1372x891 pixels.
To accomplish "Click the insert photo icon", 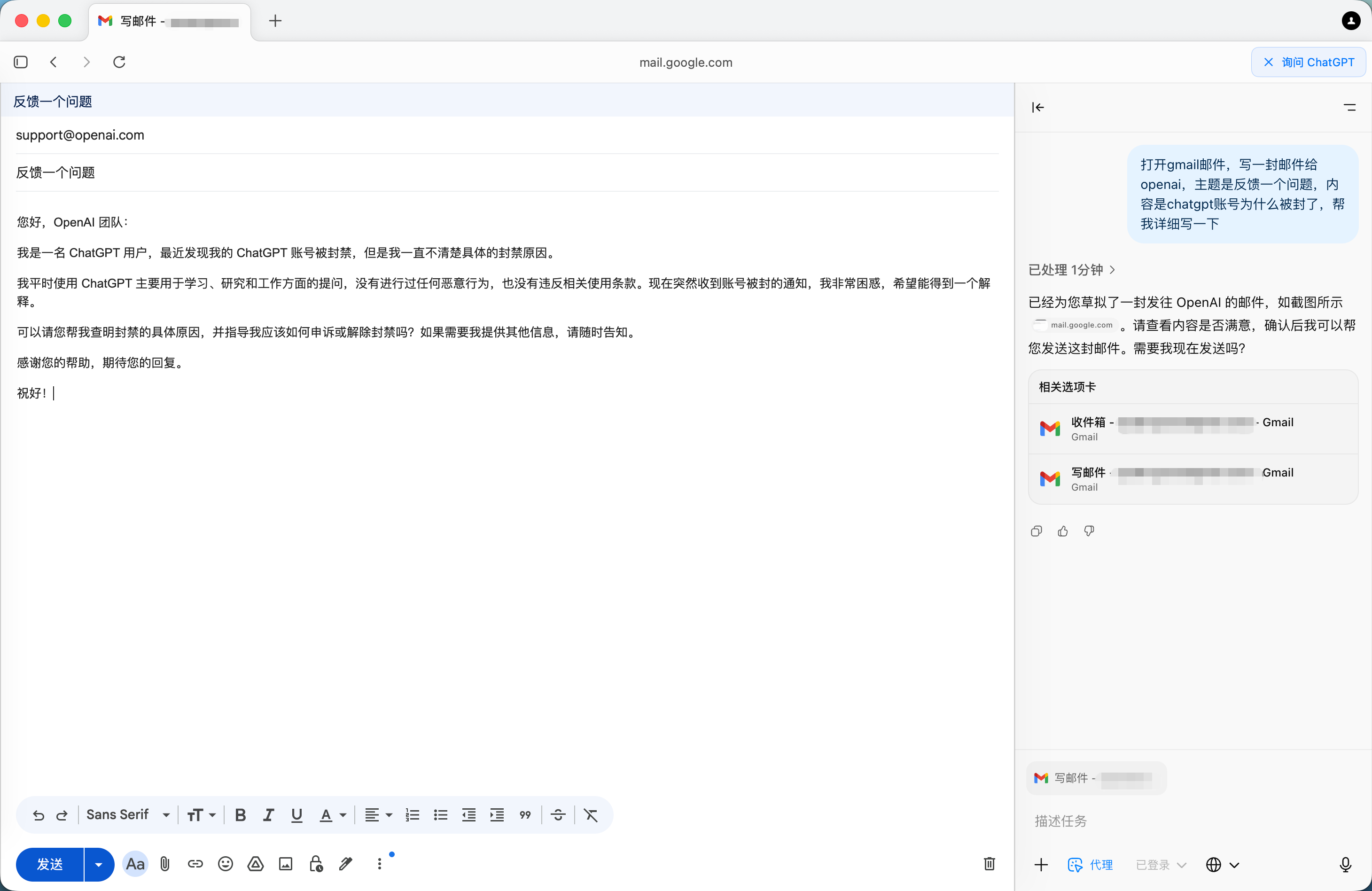I will pyautogui.click(x=285, y=863).
